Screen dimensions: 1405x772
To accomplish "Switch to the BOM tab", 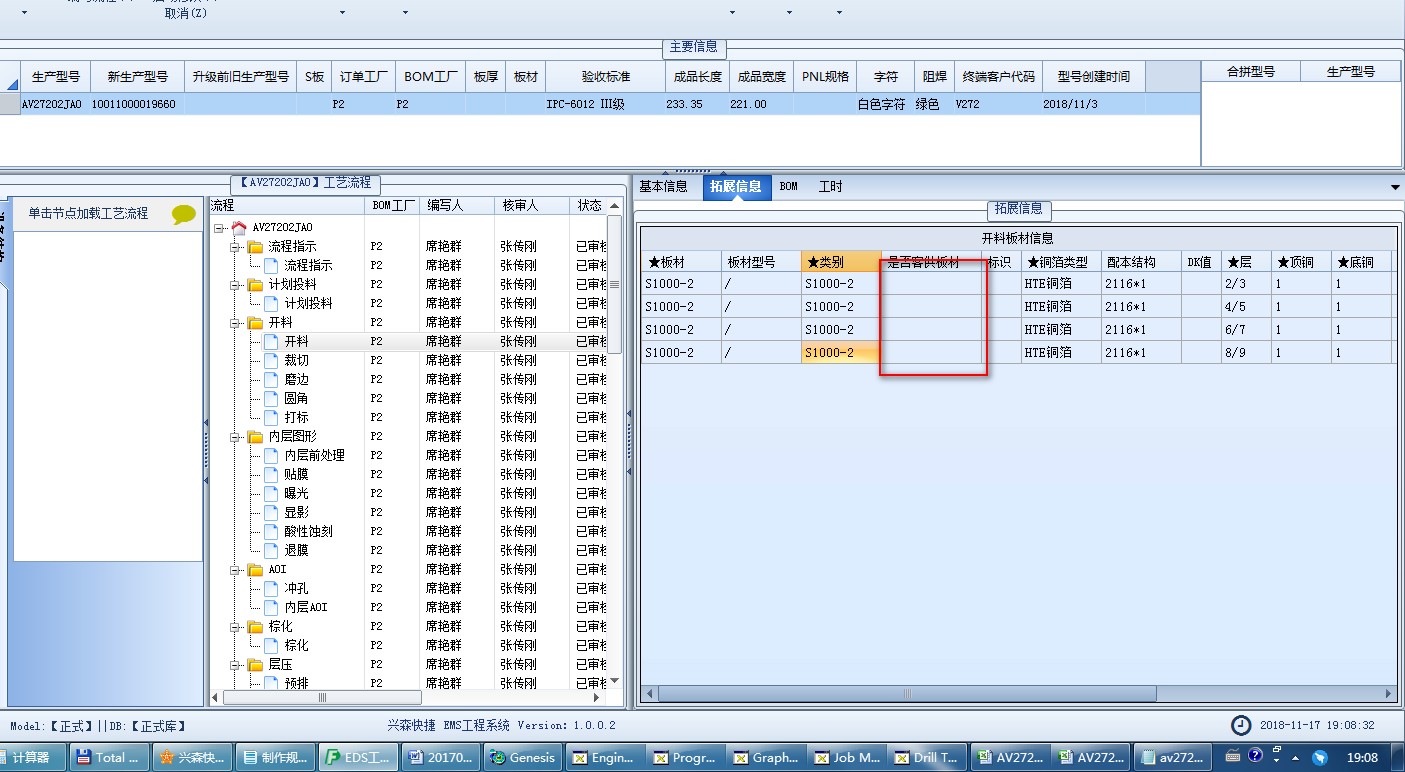I will [x=789, y=186].
